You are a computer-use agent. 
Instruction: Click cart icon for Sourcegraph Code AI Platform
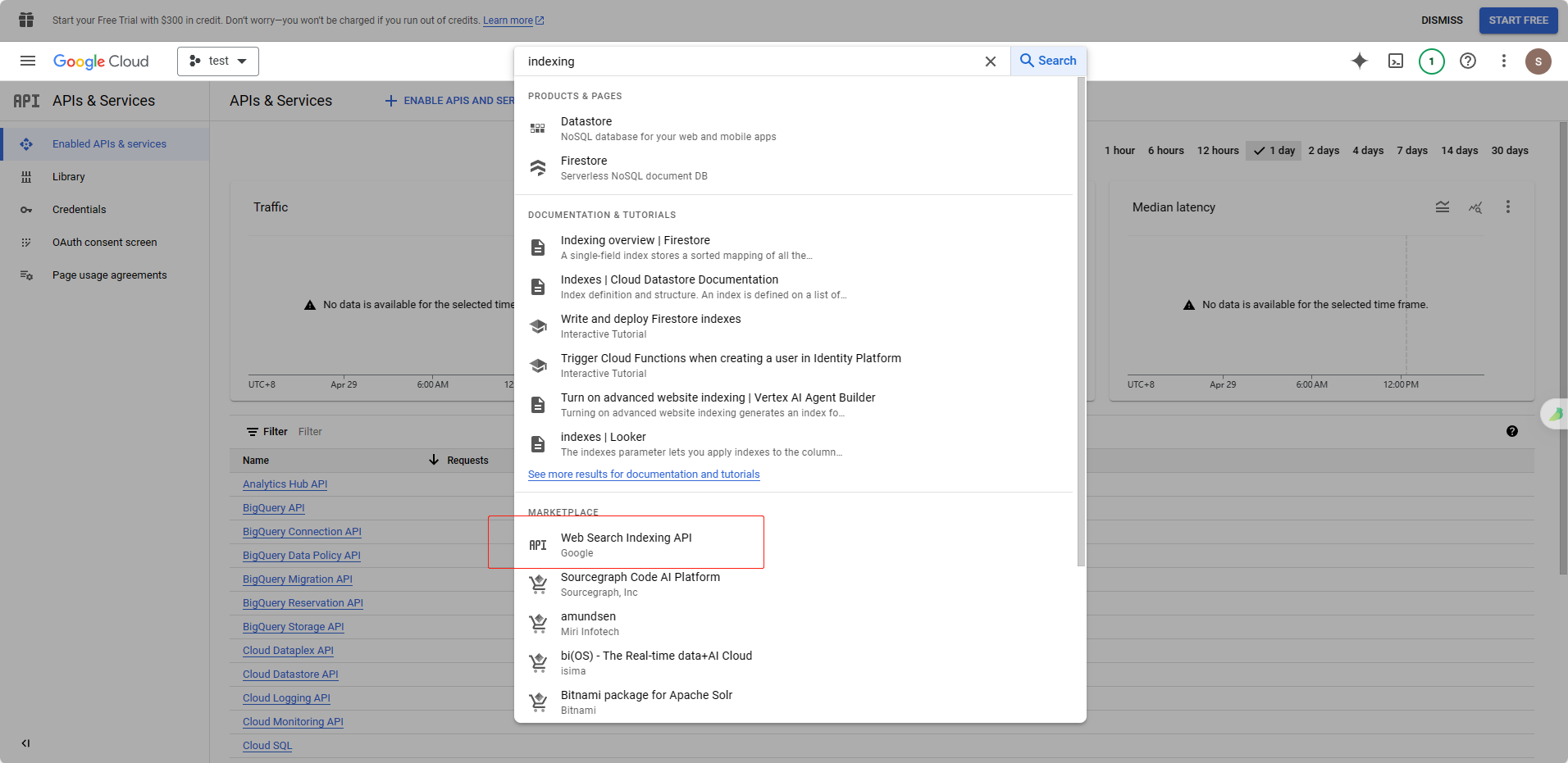(x=538, y=584)
